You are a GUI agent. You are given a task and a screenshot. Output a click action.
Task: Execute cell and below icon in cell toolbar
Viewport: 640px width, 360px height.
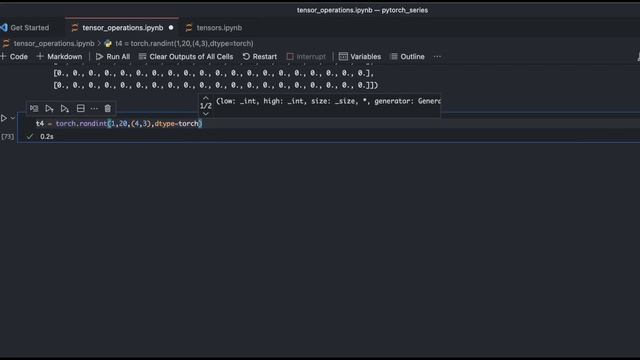[64, 109]
